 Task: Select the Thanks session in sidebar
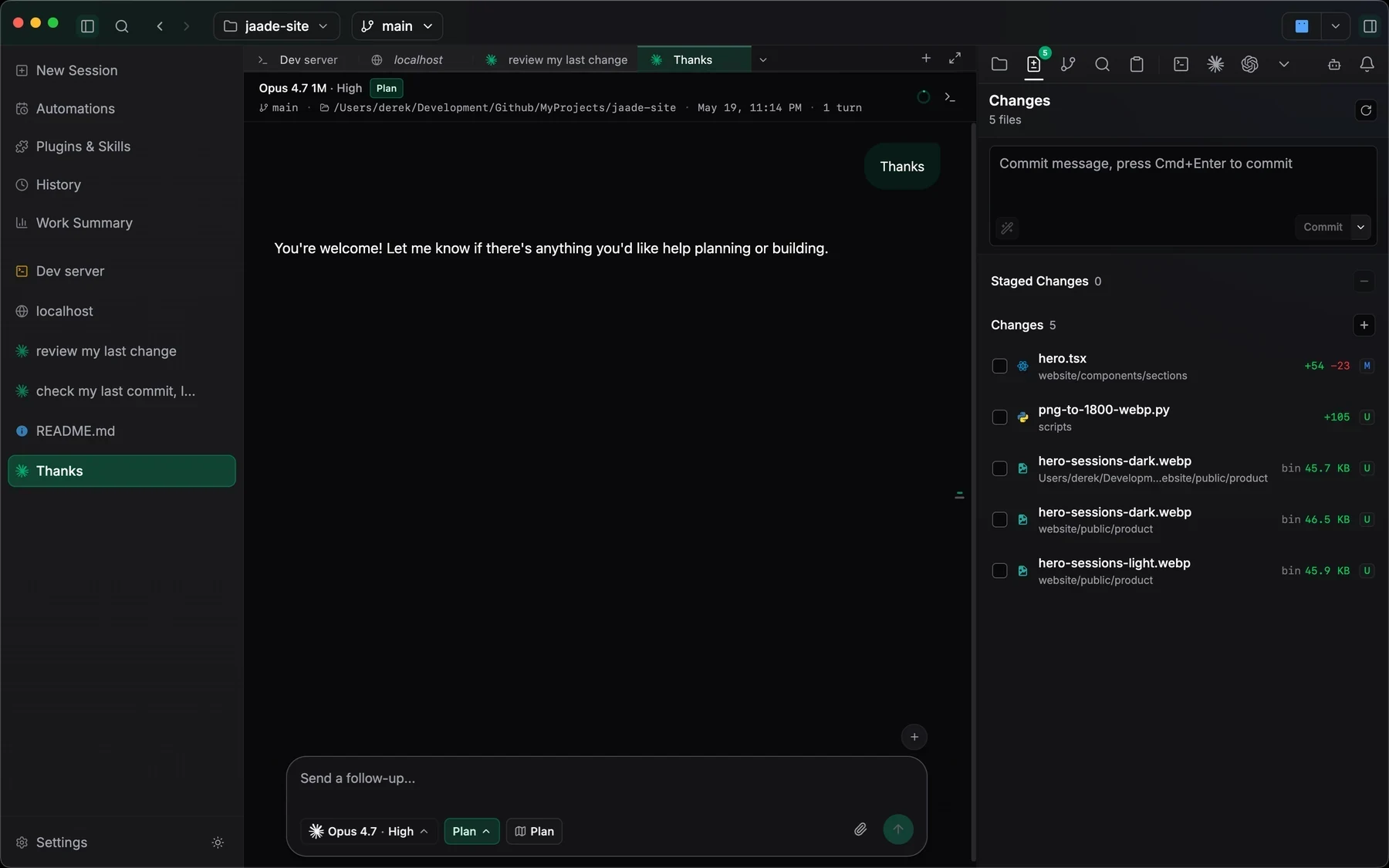coord(122,471)
